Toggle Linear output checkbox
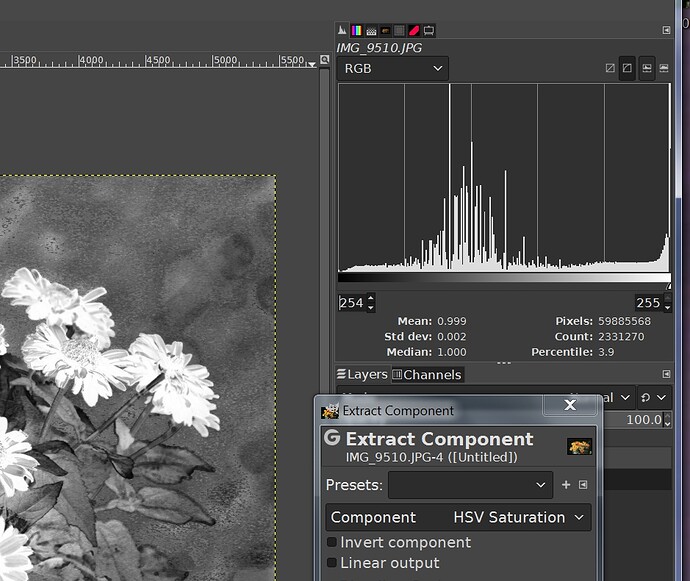 (x=332, y=563)
